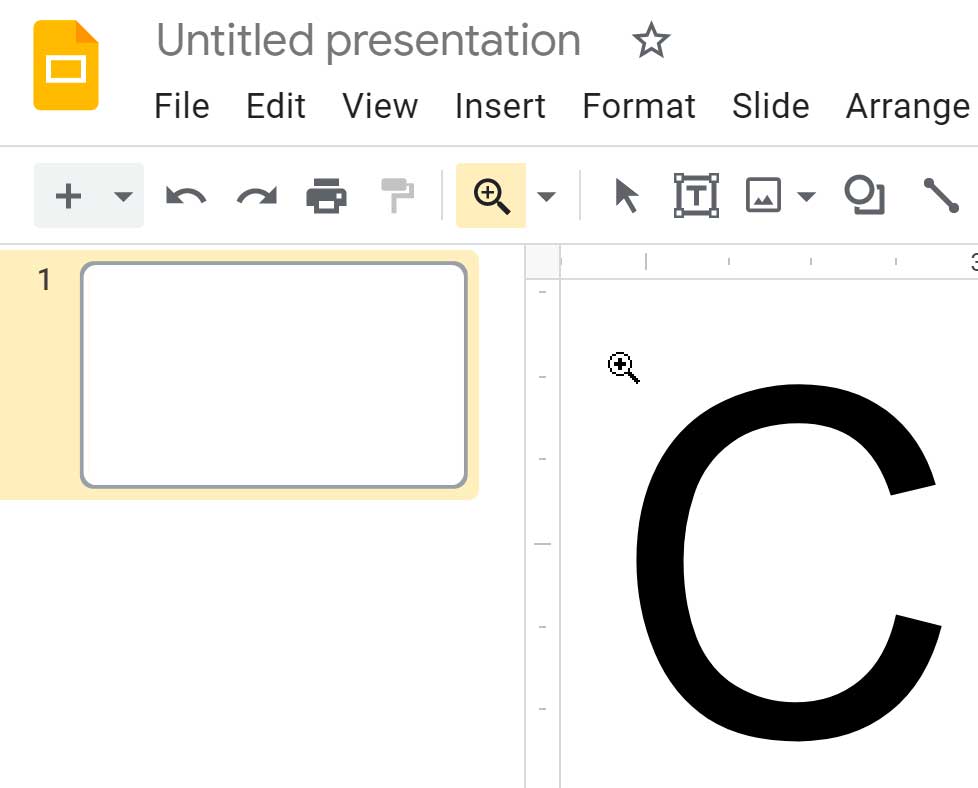The width and height of the screenshot is (978, 788).
Task: Undo the last action
Action: tap(185, 195)
